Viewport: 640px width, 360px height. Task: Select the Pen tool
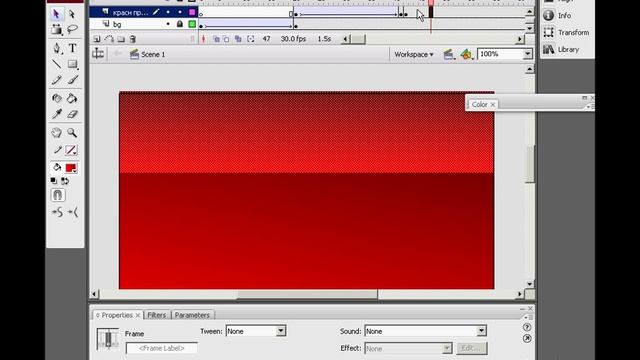[x=56, y=48]
